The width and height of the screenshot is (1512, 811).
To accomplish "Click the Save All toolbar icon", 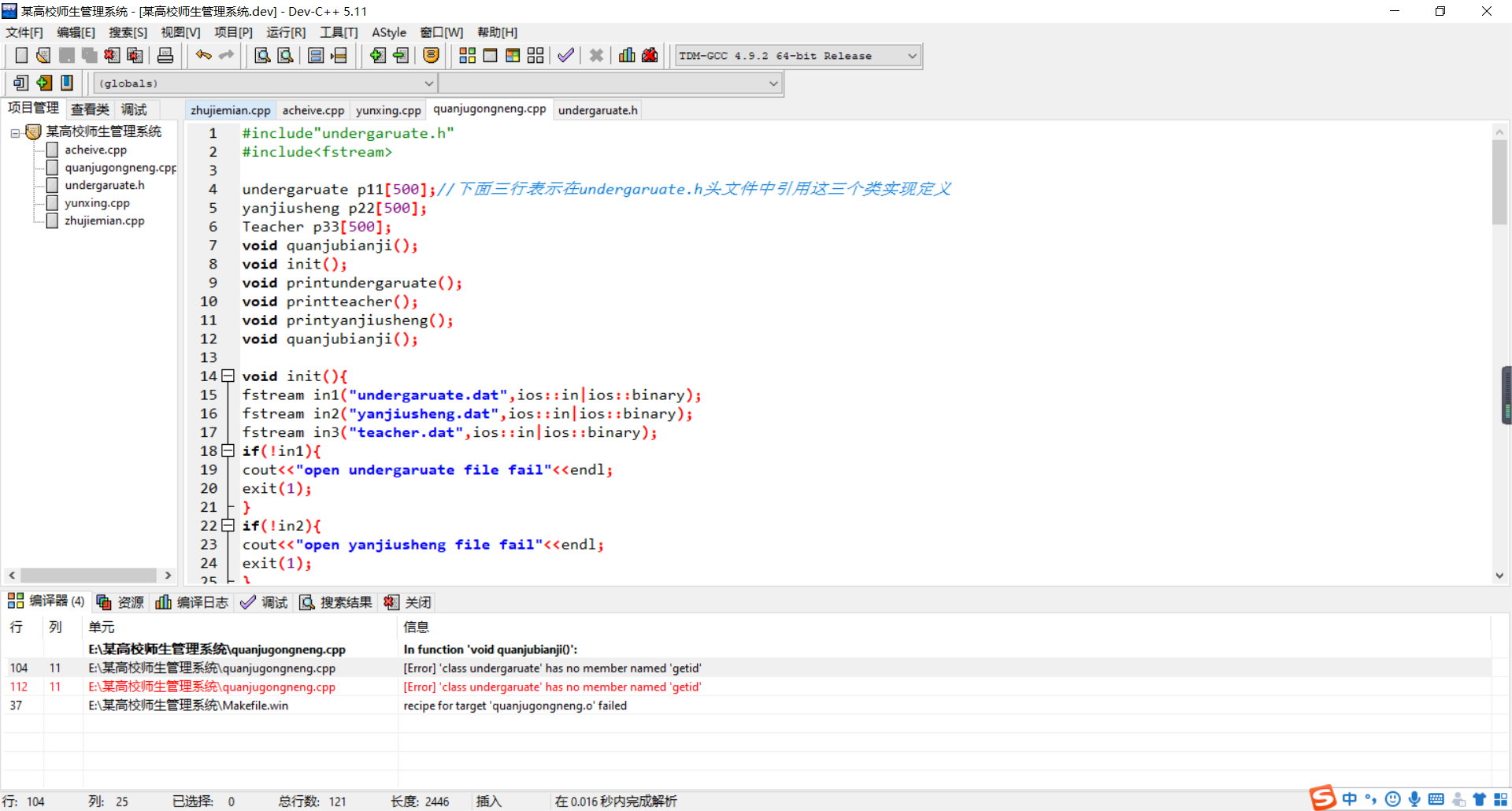I will coord(90,55).
